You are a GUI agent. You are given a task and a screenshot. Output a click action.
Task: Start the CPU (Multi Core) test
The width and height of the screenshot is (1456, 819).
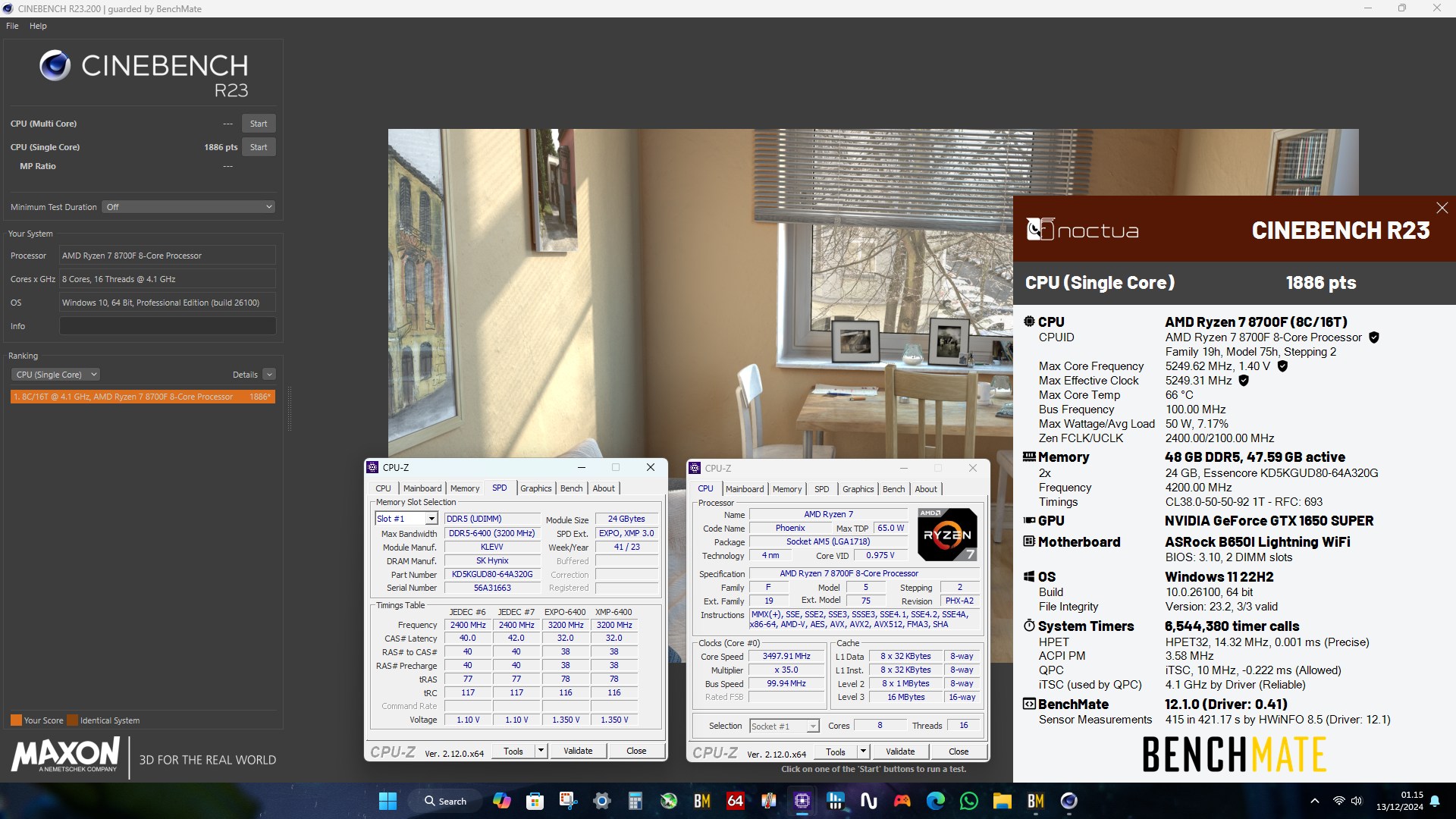point(259,124)
